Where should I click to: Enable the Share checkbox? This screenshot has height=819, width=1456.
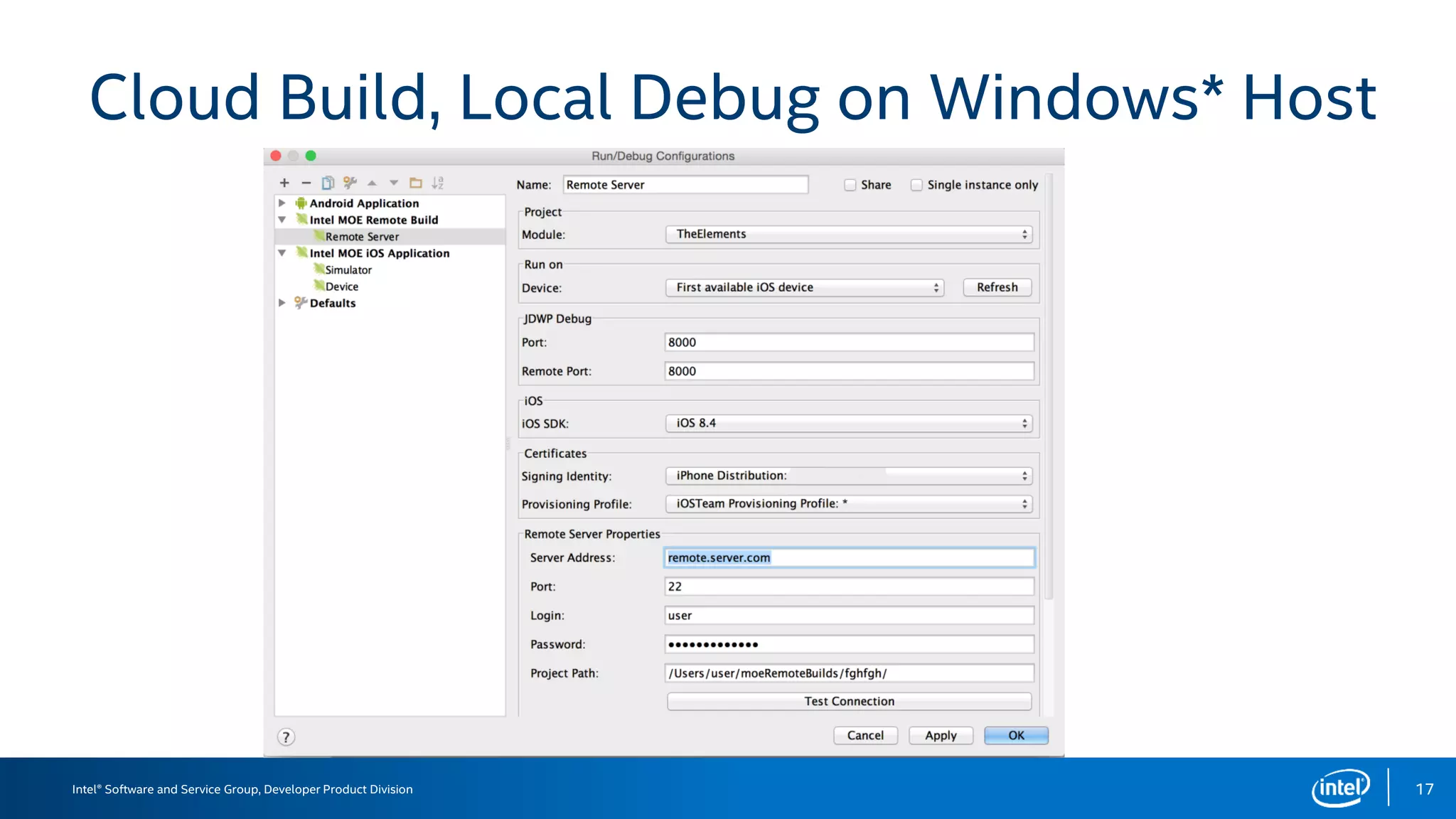(x=850, y=185)
